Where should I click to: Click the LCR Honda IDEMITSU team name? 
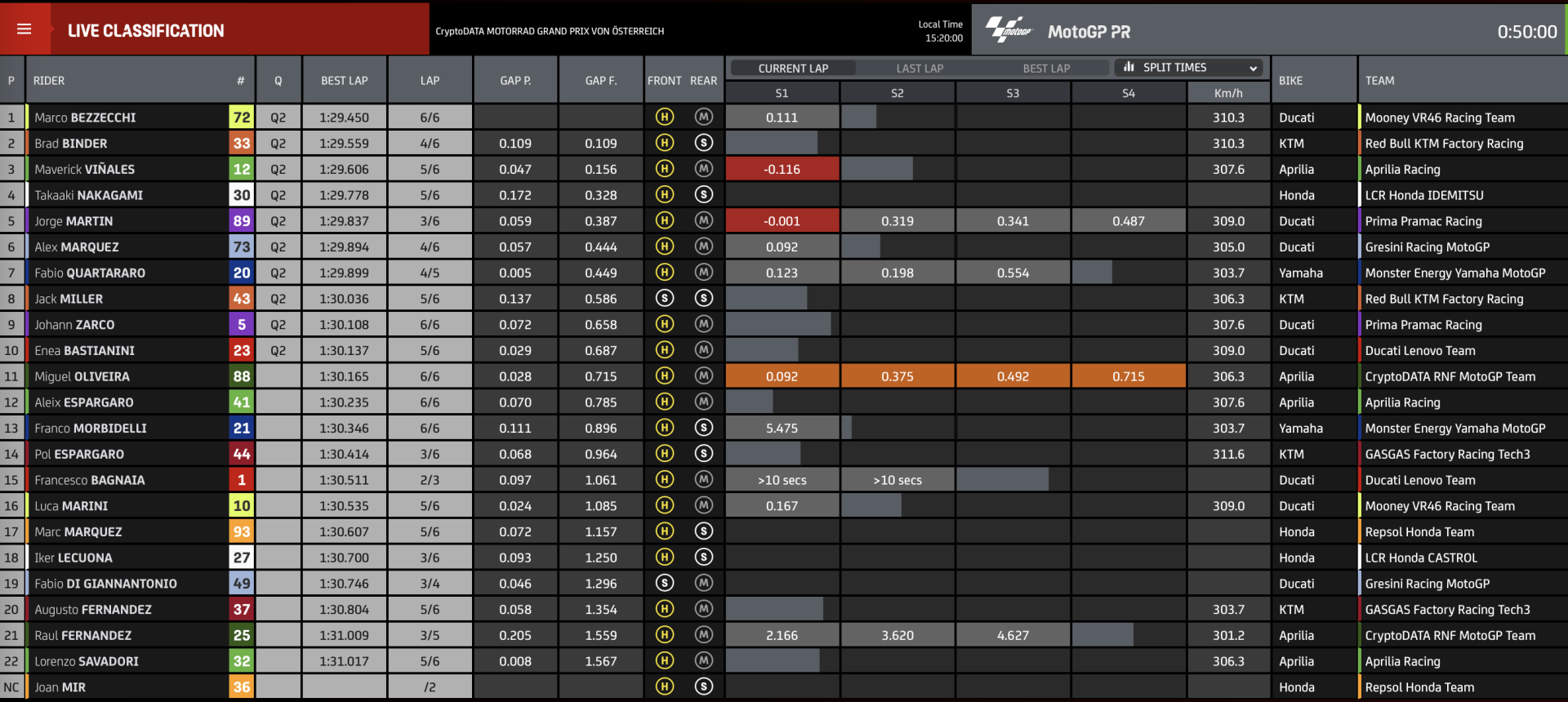coord(1424,195)
